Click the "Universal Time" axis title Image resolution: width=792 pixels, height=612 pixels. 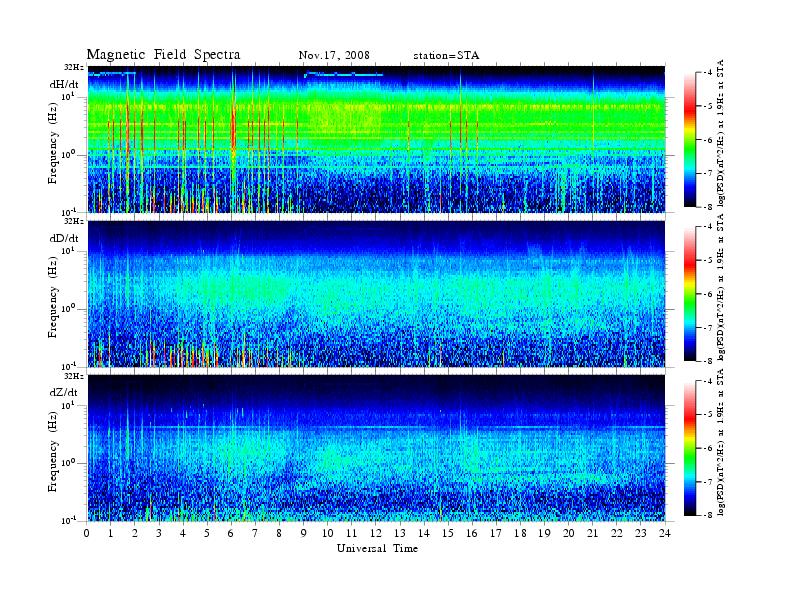[x=377, y=548]
